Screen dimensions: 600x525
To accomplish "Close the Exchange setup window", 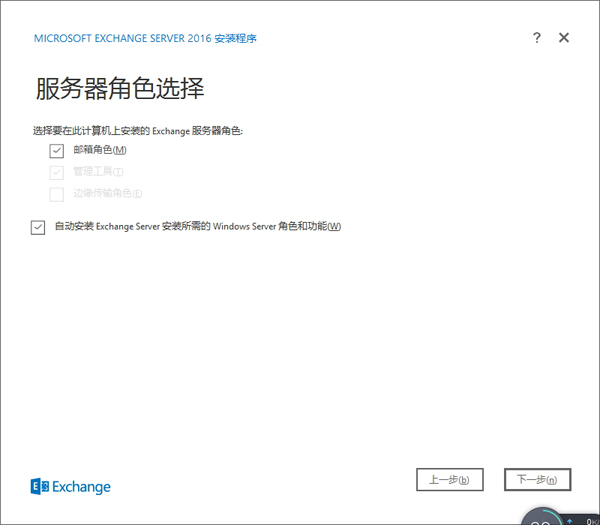I will pyautogui.click(x=564, y=38).
